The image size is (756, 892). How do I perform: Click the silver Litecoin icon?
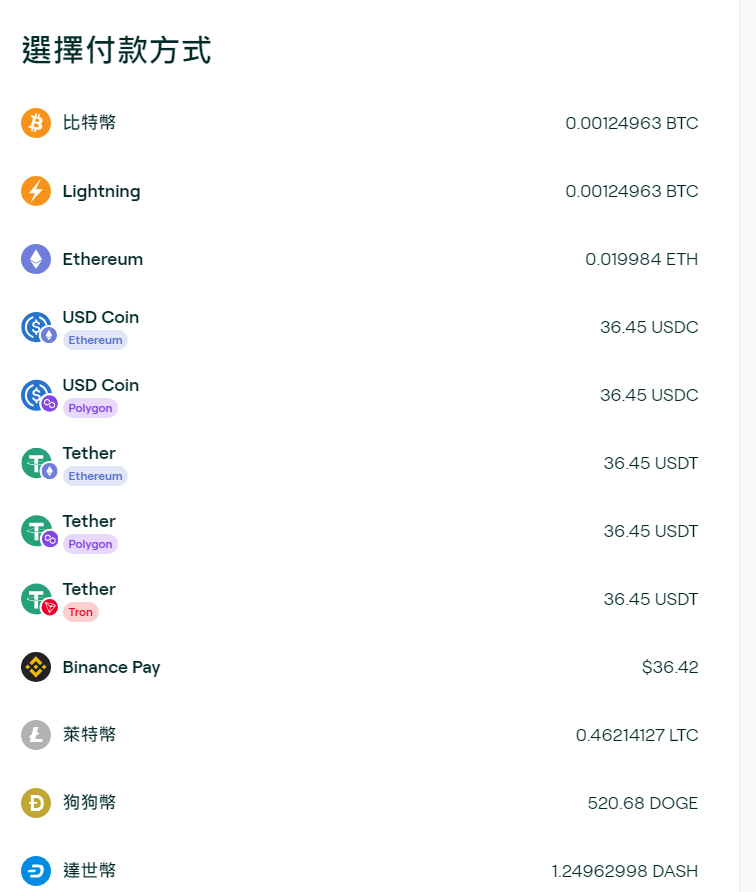tap(36, 735)
